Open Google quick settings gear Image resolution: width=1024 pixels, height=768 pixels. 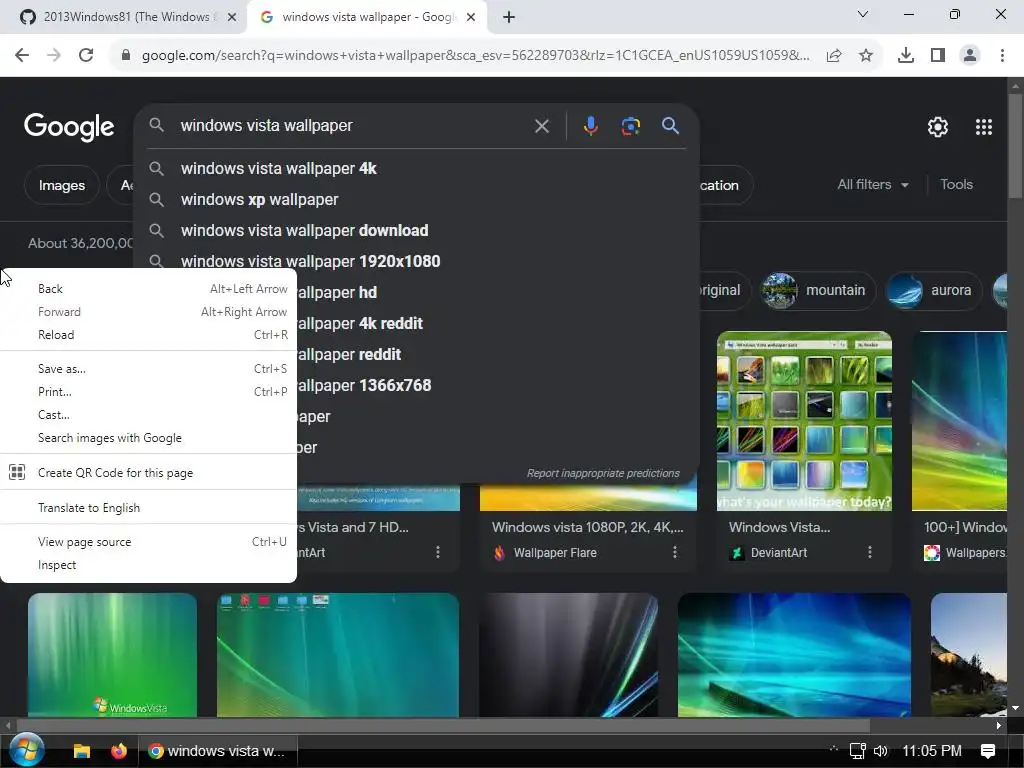938,127
